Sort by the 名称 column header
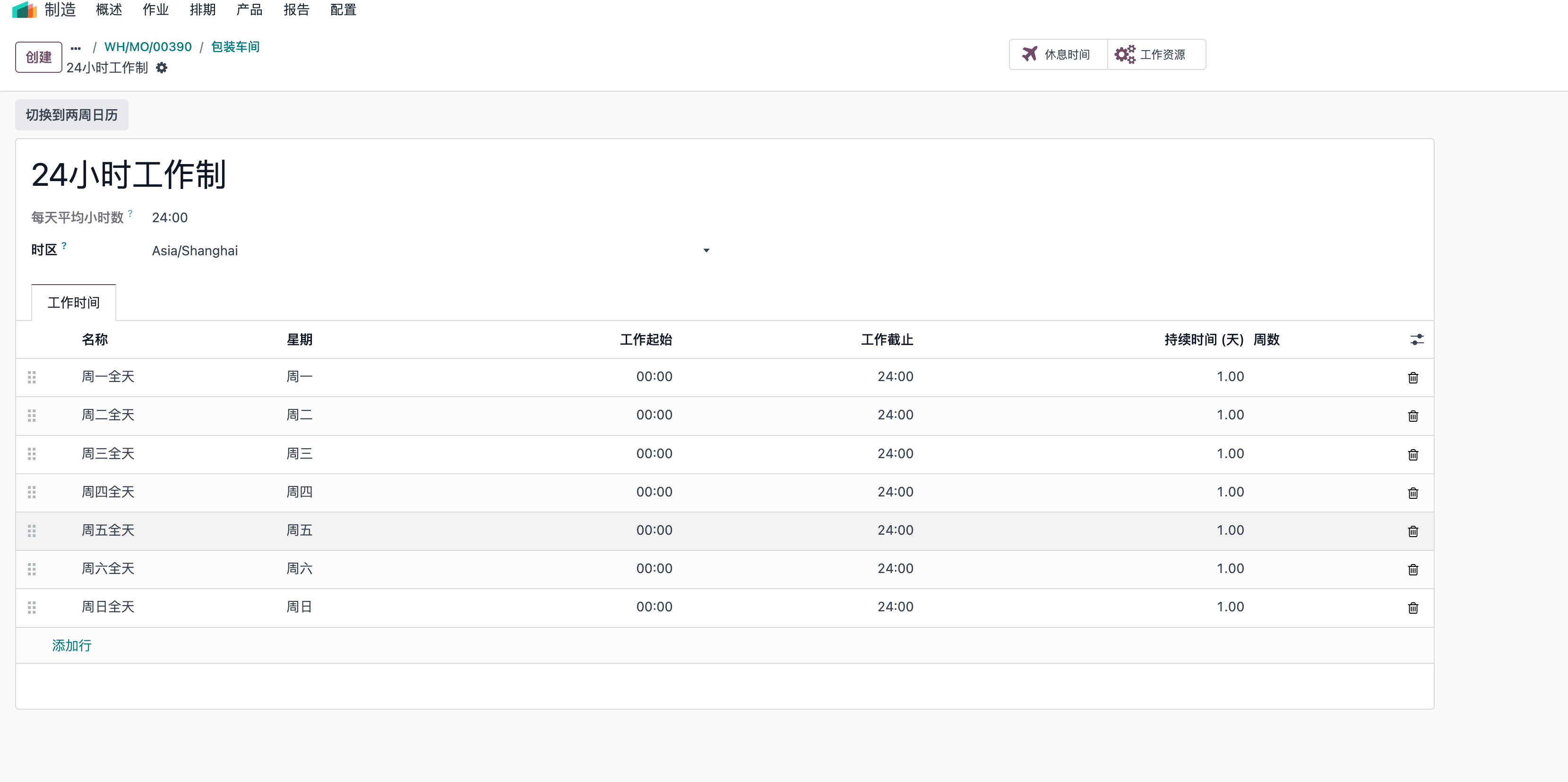Viewport: 1568px width, 782px height. pyautogui.click(x=95, y=339)
